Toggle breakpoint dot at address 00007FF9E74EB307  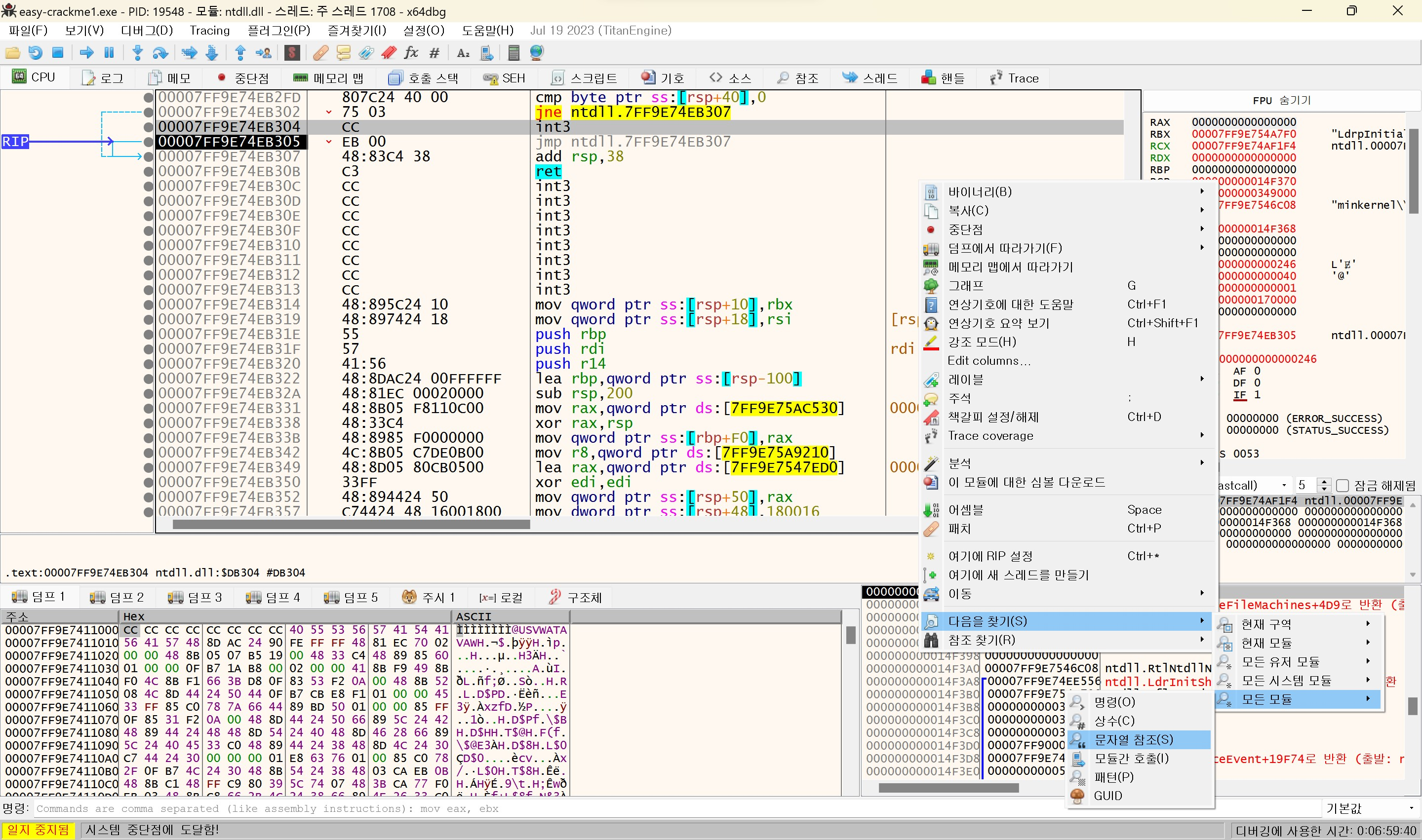click(x=149, y=157)
